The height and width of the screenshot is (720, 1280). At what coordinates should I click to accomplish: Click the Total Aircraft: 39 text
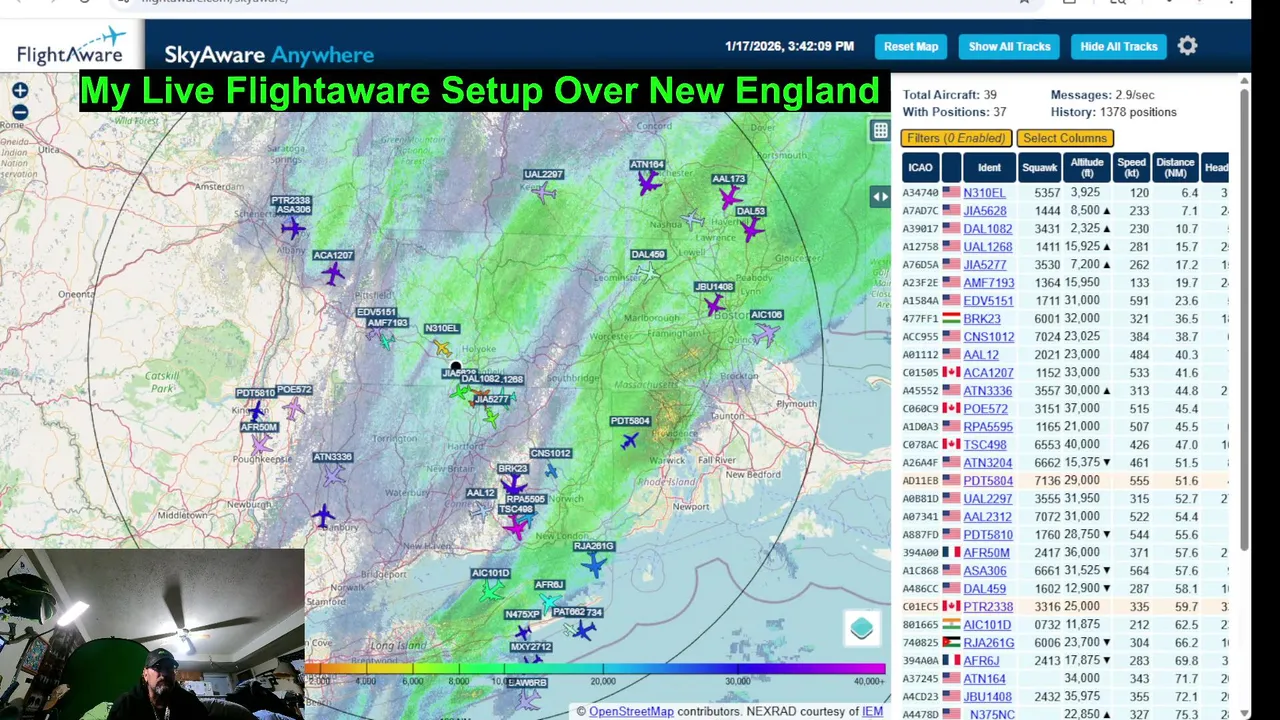(949, 95)
